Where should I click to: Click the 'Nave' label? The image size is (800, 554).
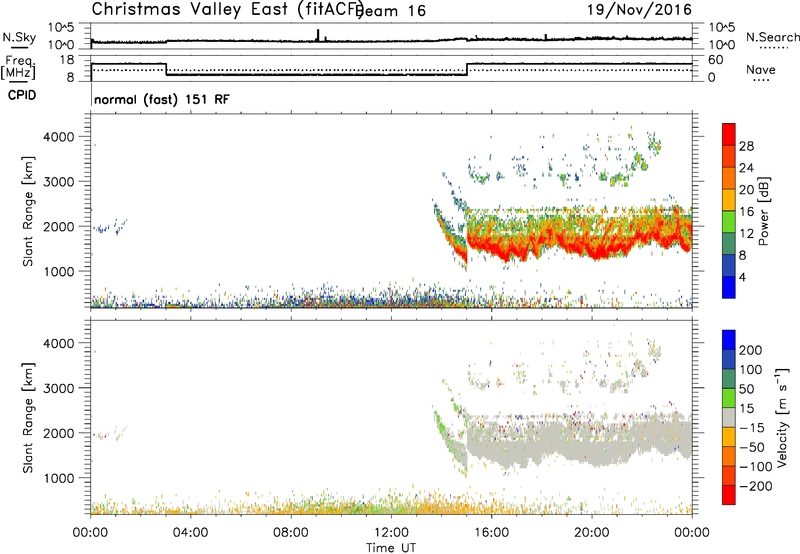(761, 69)
